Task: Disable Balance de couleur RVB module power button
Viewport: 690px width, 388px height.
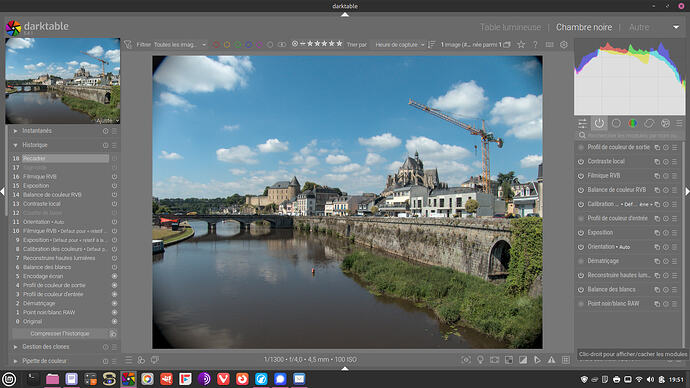Action: 581,190
